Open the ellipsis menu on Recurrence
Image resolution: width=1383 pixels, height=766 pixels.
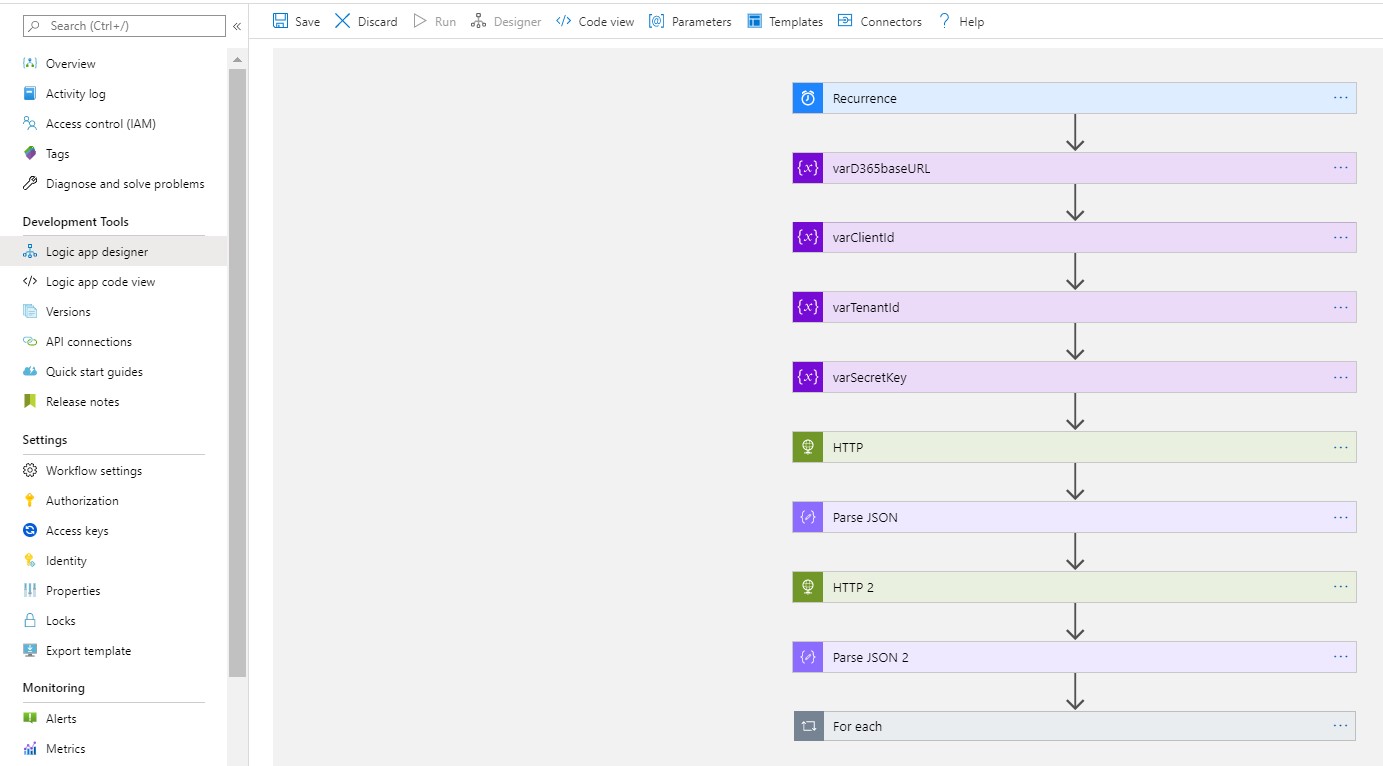click(1340, 97)
